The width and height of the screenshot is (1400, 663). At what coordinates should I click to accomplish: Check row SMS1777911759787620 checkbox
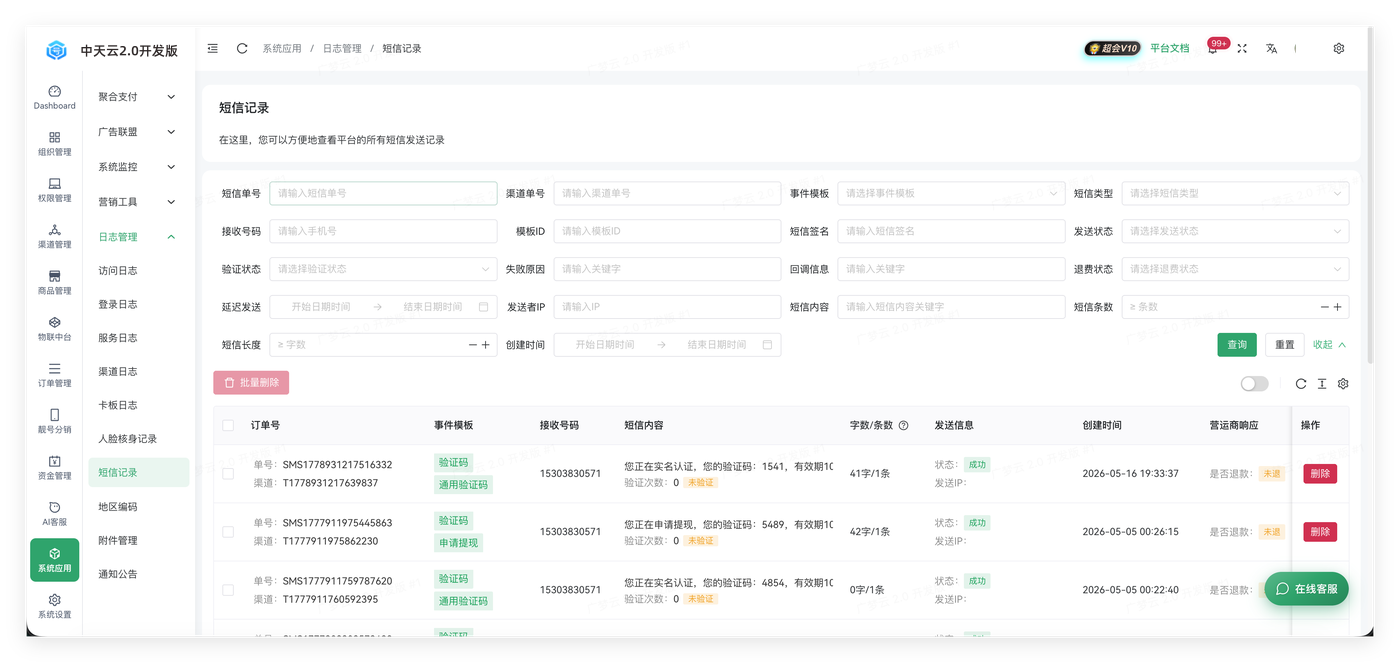pos(228,590)
